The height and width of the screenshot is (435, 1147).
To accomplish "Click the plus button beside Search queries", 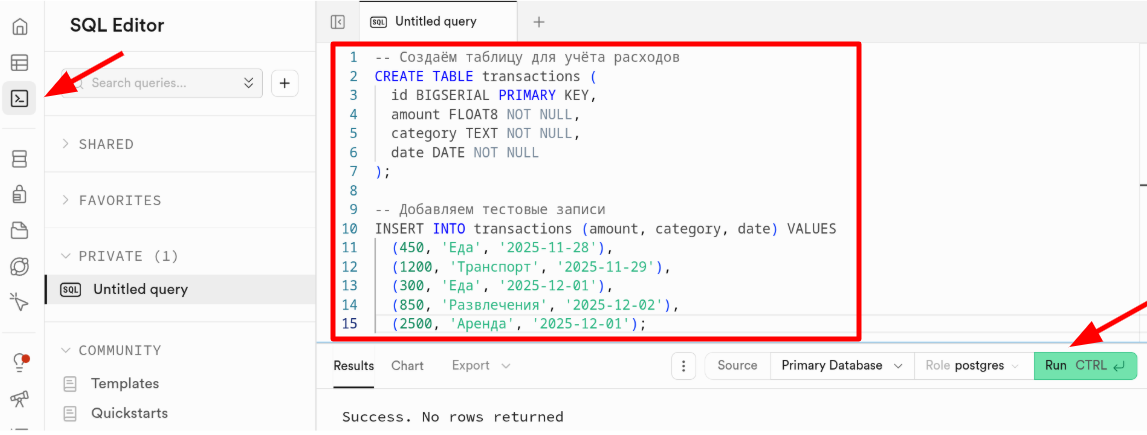I will 284,83.
